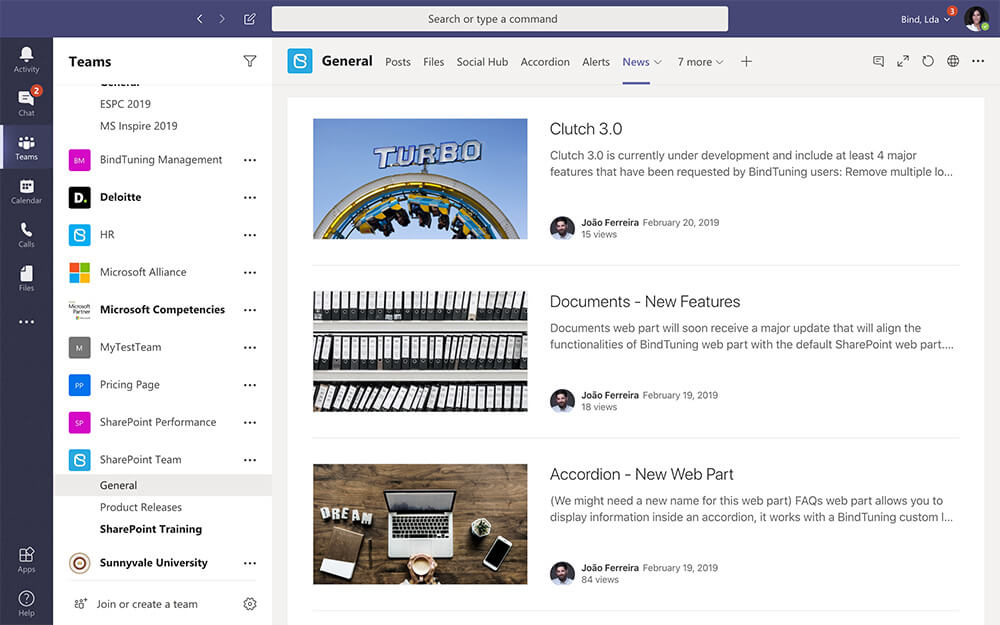This screenshot has height=625, width=1000.
Task: Open the Manage teams gear
Action: [250, 603]
